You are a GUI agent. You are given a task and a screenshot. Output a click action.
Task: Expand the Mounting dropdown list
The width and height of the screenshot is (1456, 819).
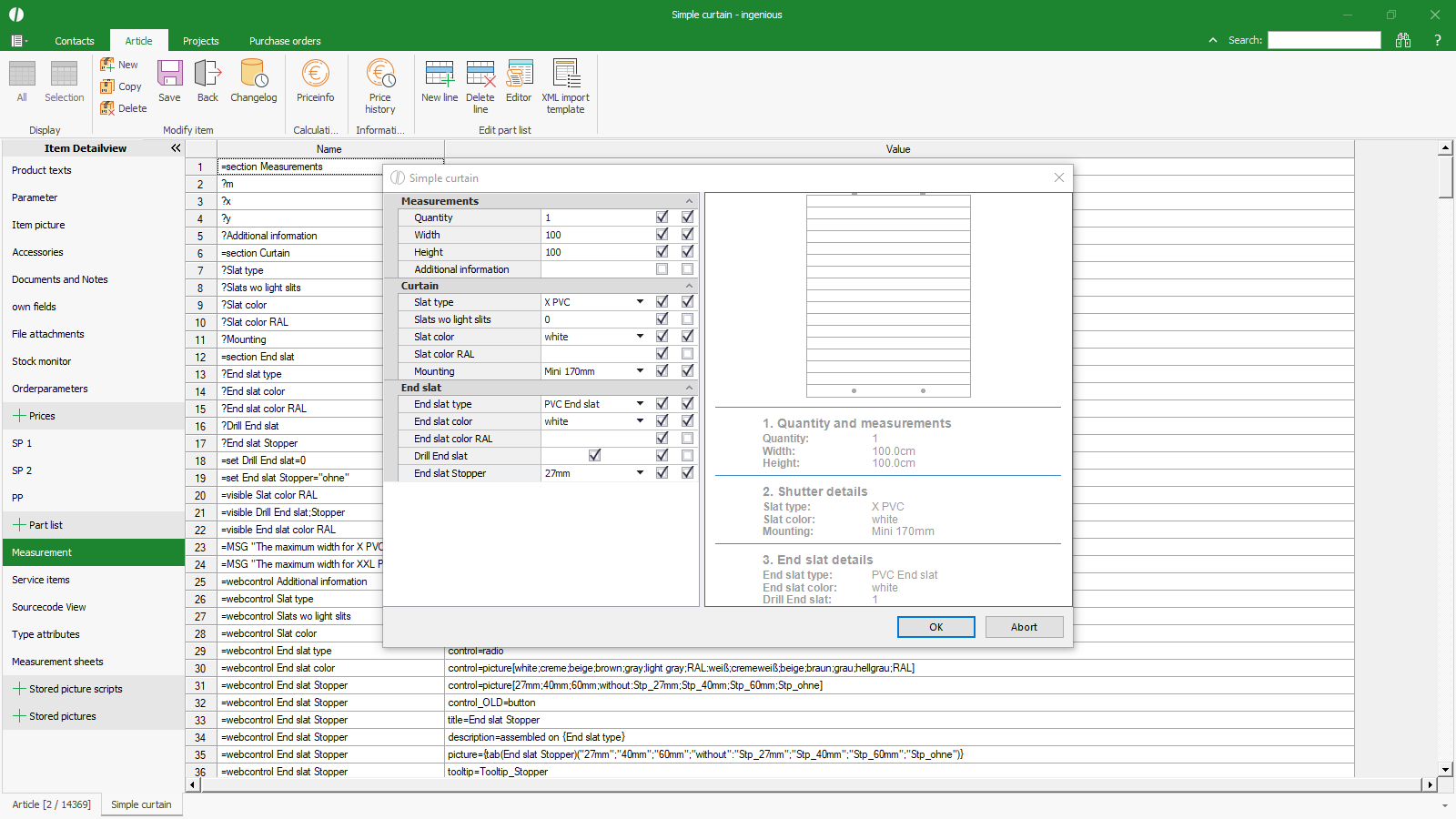coord(640,371)
